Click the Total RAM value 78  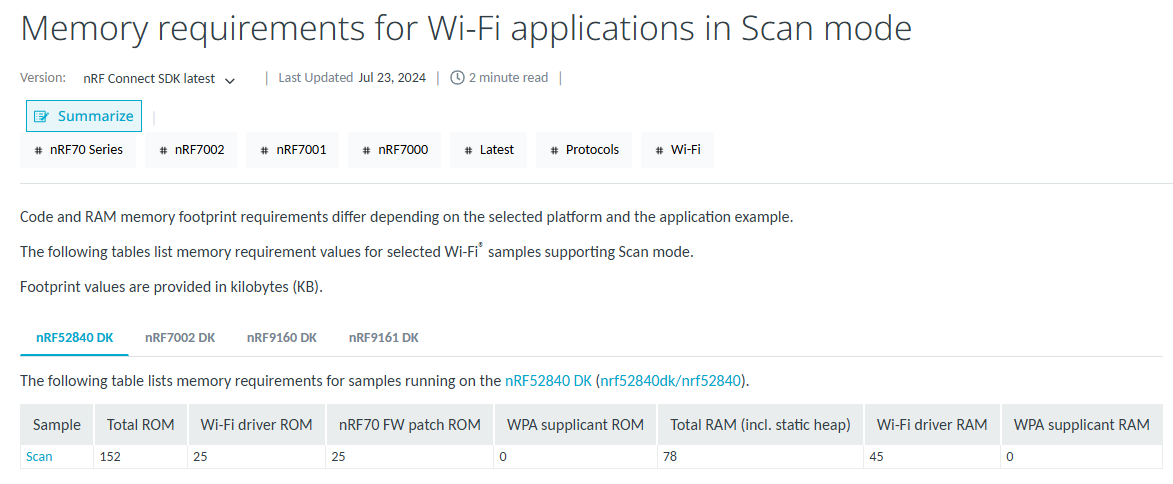(671, 456)
